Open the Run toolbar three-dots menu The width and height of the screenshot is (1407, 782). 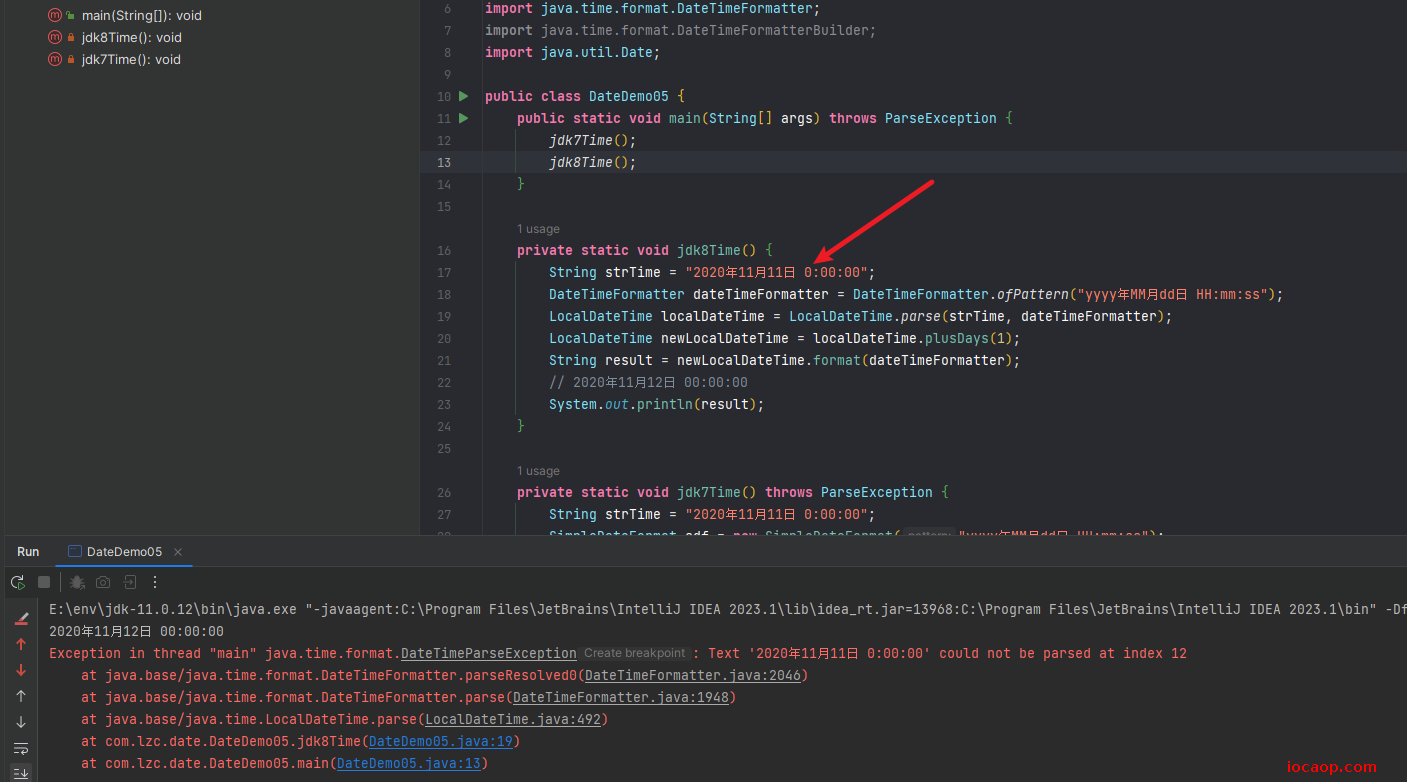pos(155,582)
